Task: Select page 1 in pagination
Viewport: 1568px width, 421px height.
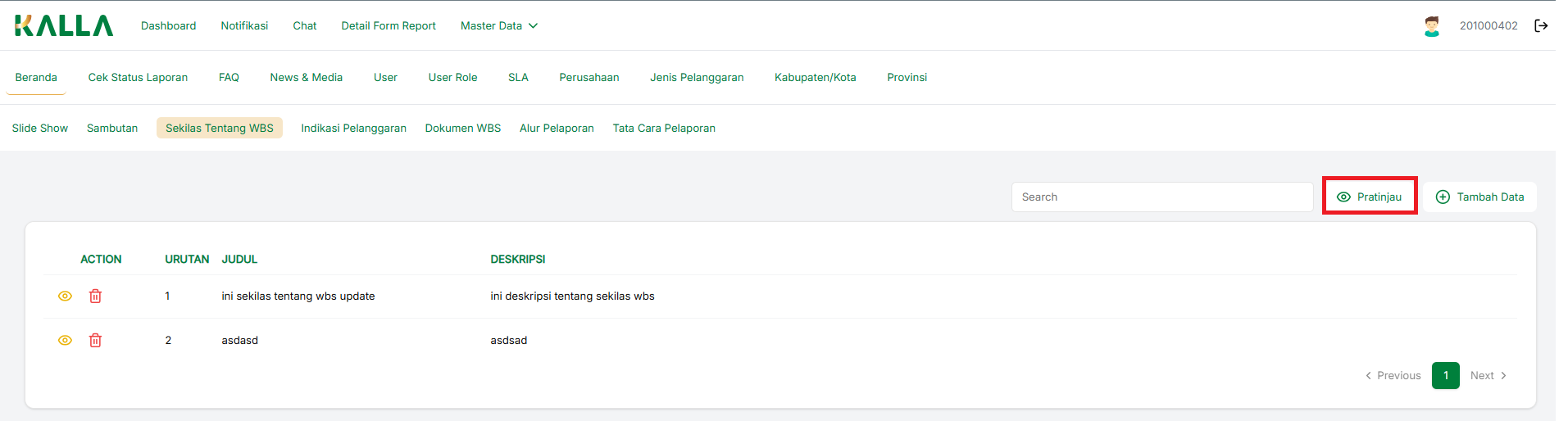Action: 1445,376
